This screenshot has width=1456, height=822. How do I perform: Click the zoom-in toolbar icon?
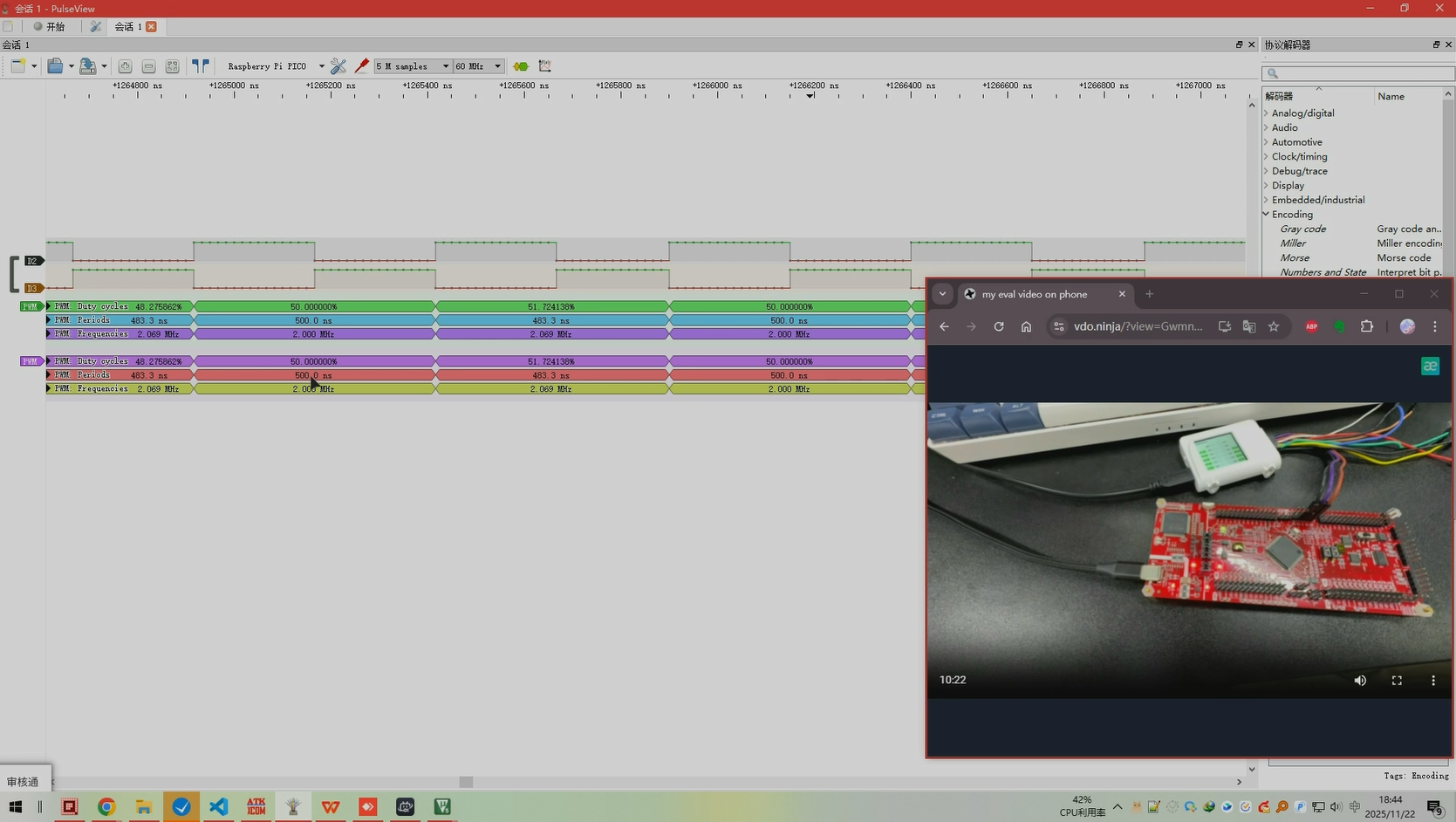125,66
